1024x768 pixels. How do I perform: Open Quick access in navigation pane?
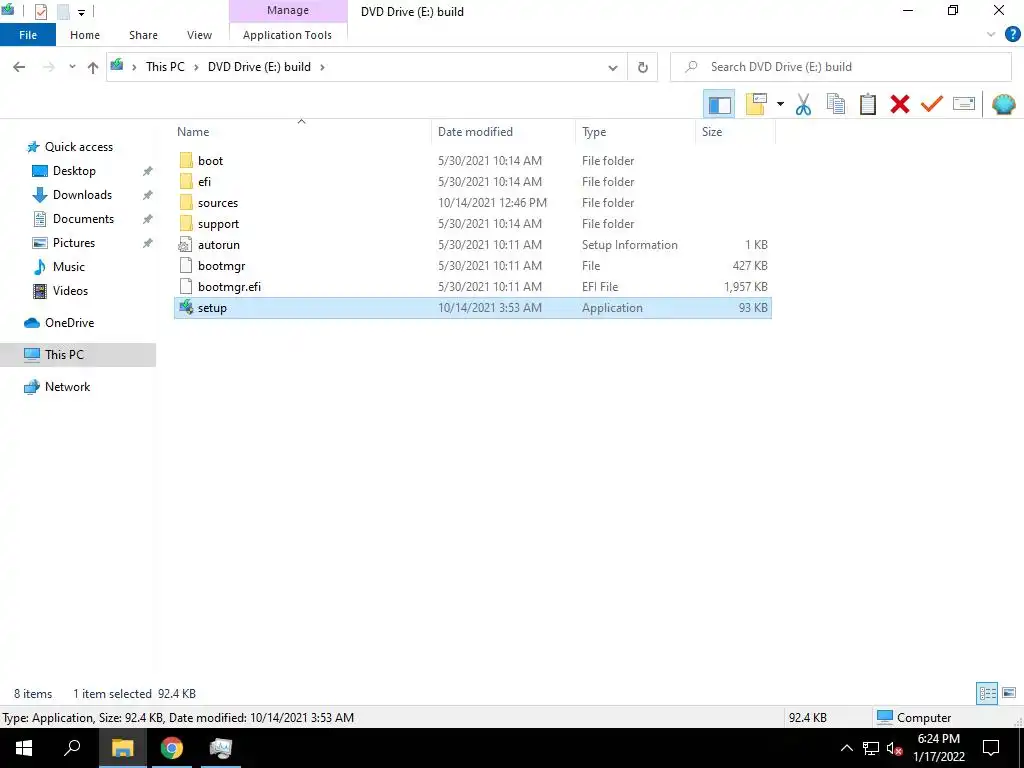tap(78, 147)
